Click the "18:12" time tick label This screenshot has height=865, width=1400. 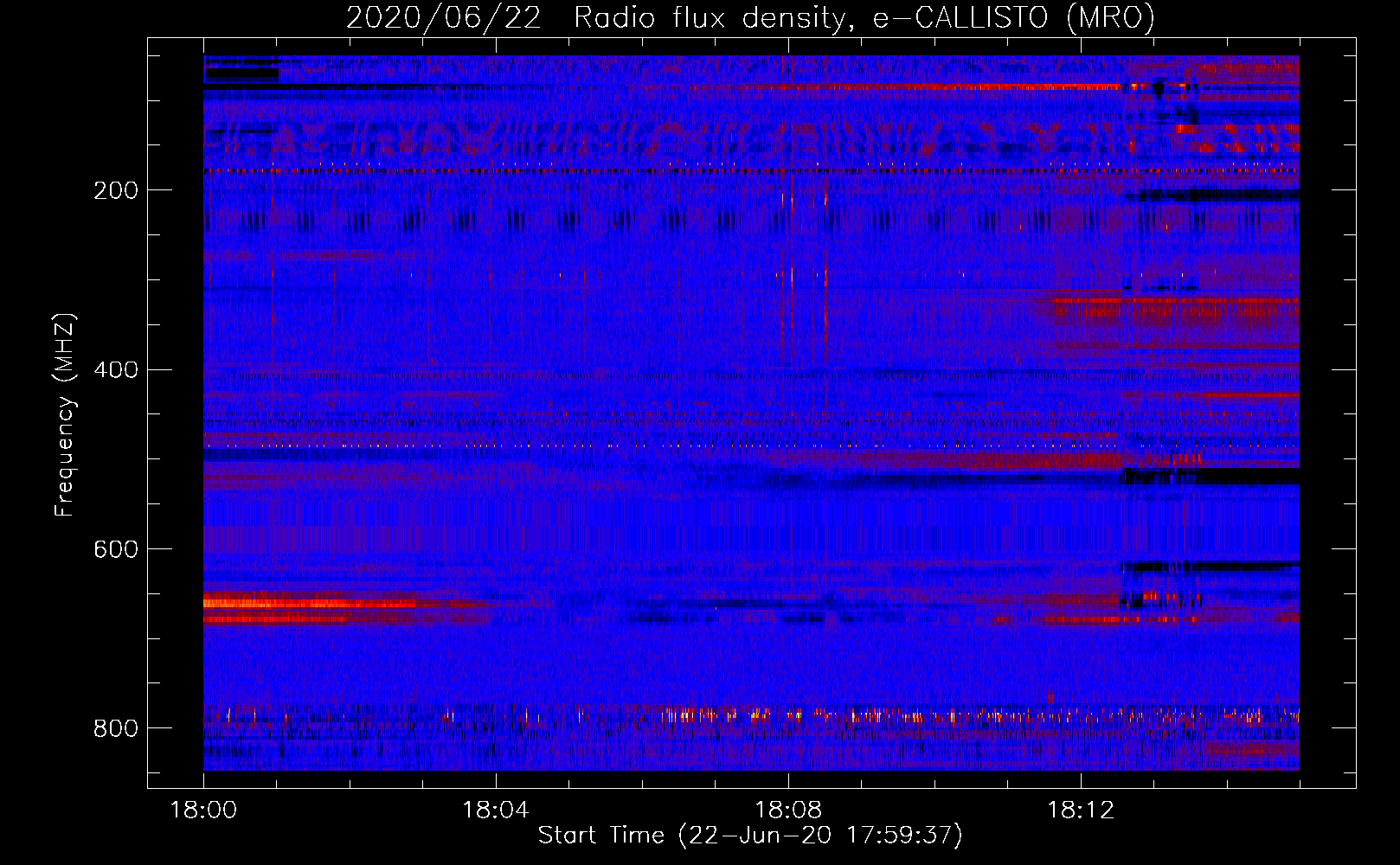(x=1081, y=811)
